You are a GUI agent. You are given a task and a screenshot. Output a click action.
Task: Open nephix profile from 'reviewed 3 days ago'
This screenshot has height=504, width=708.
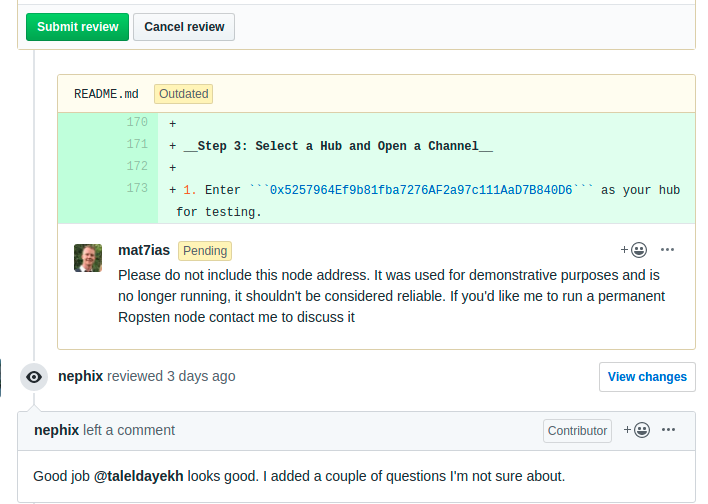coord(80,376)
